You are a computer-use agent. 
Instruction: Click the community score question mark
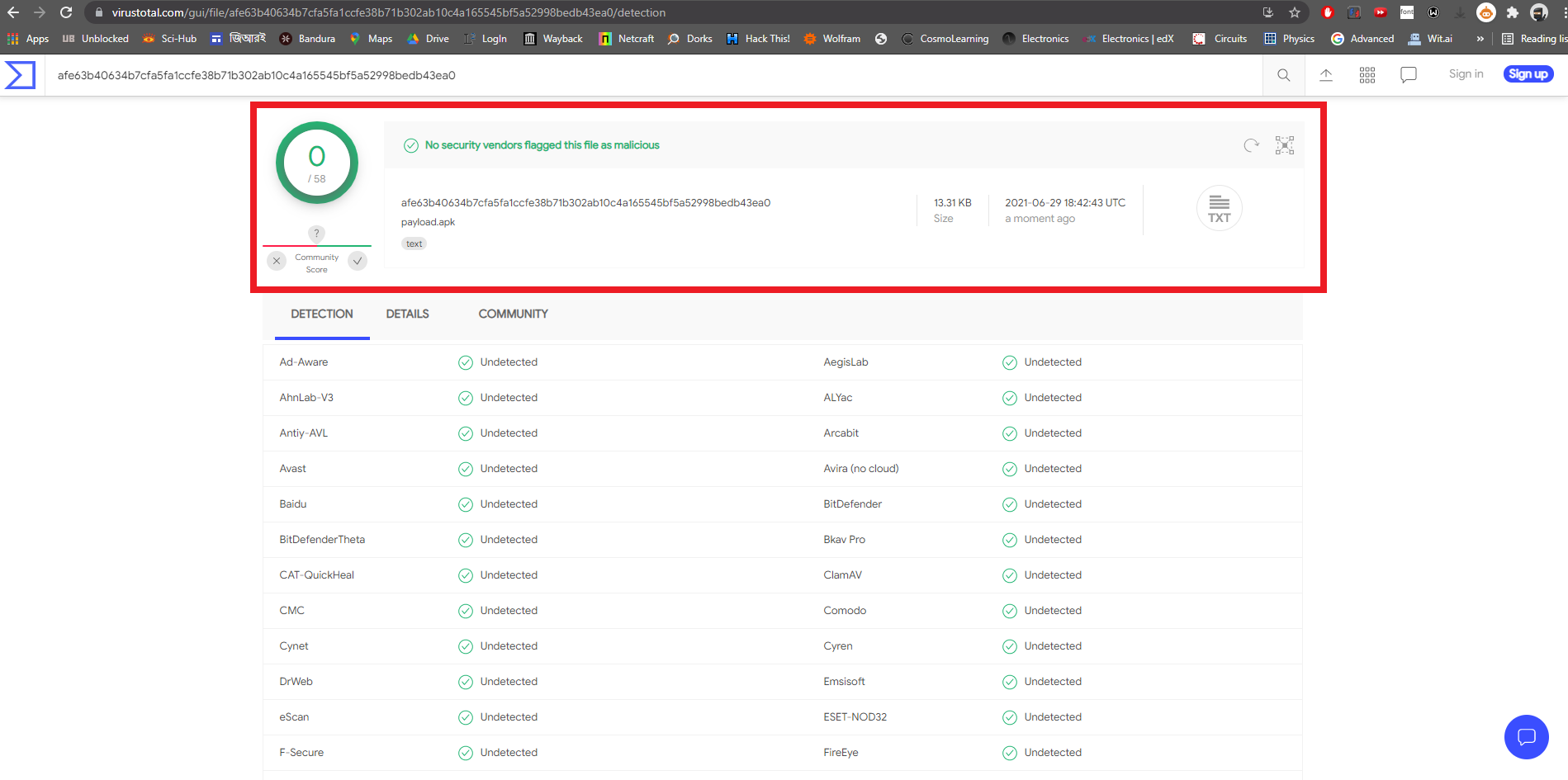(316, 234)
